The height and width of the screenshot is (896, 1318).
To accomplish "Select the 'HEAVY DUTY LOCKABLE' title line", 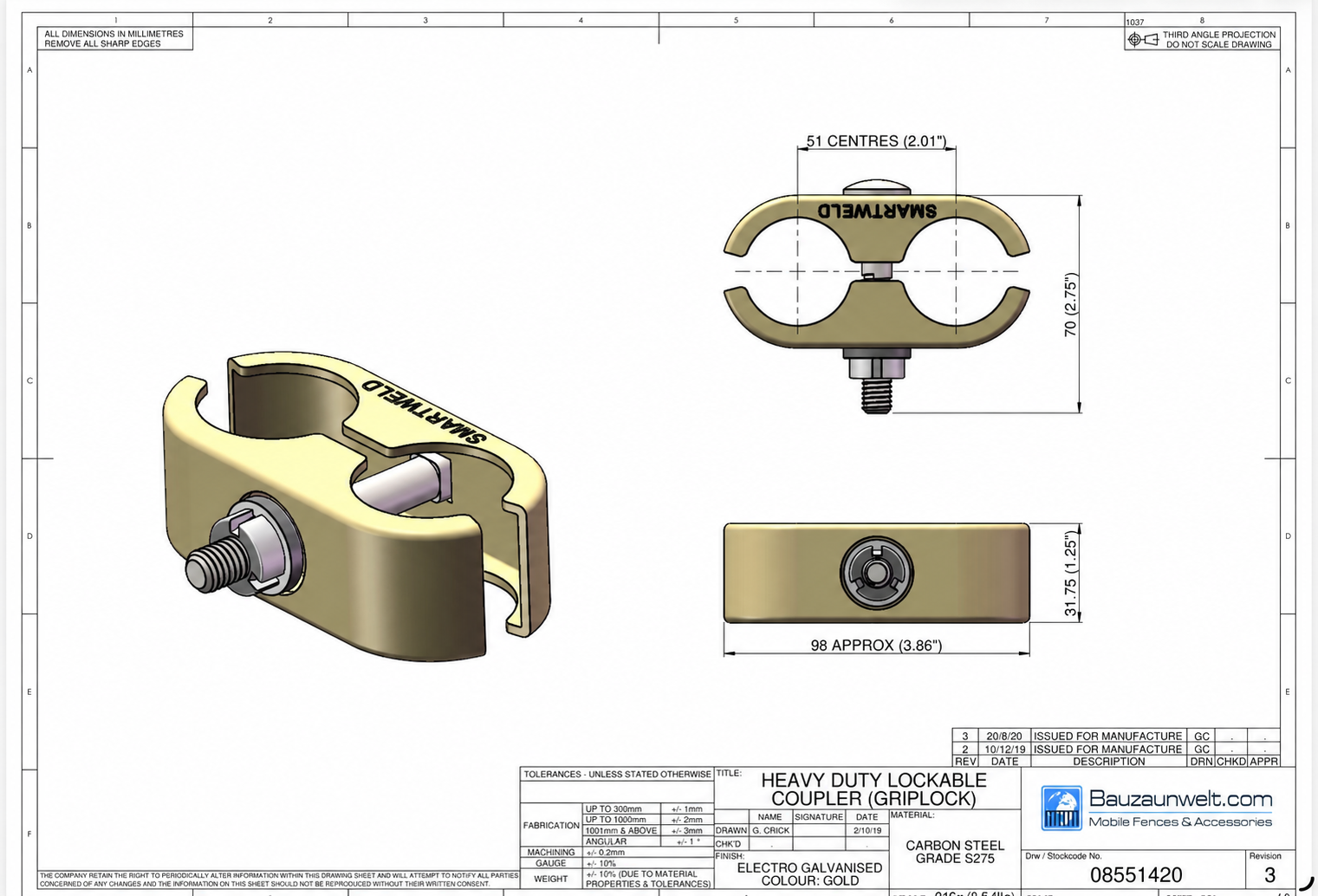I will pos(873,780).
